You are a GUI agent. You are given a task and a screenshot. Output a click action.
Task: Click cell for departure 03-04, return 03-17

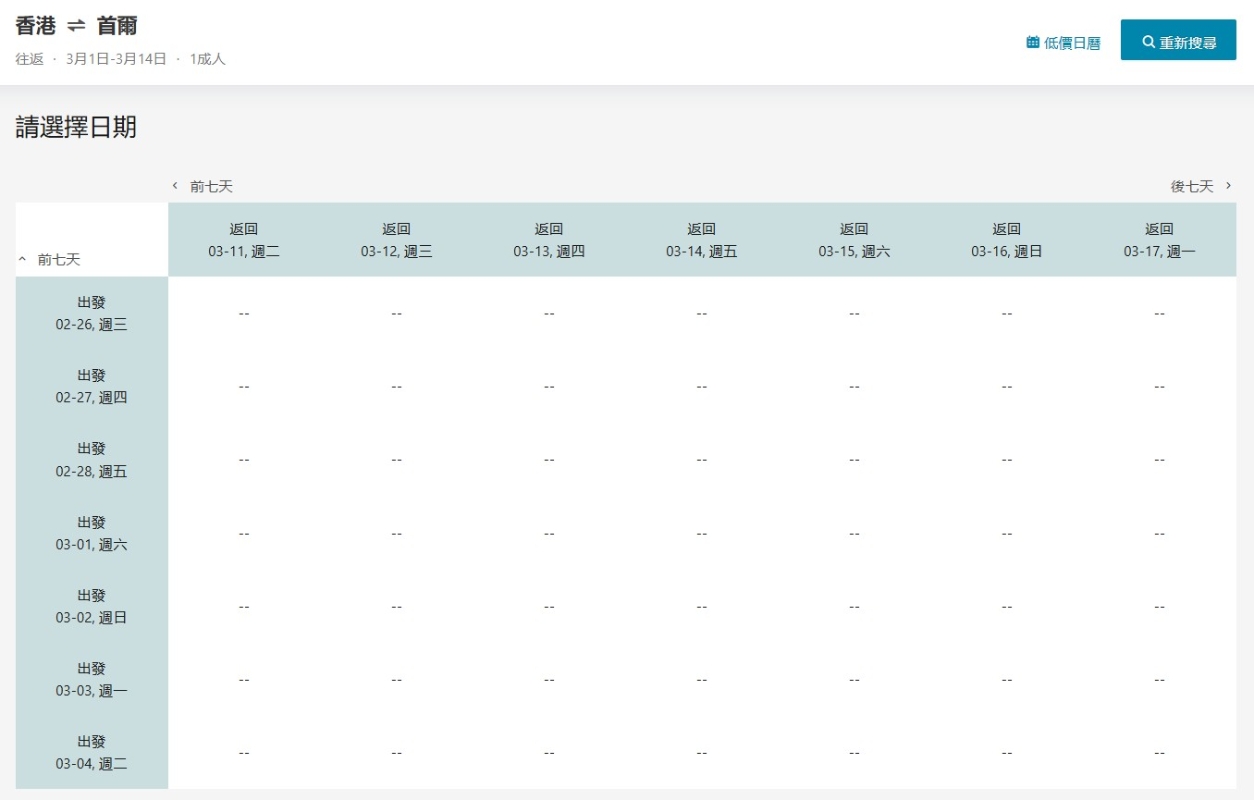[x=1159, y=753]
